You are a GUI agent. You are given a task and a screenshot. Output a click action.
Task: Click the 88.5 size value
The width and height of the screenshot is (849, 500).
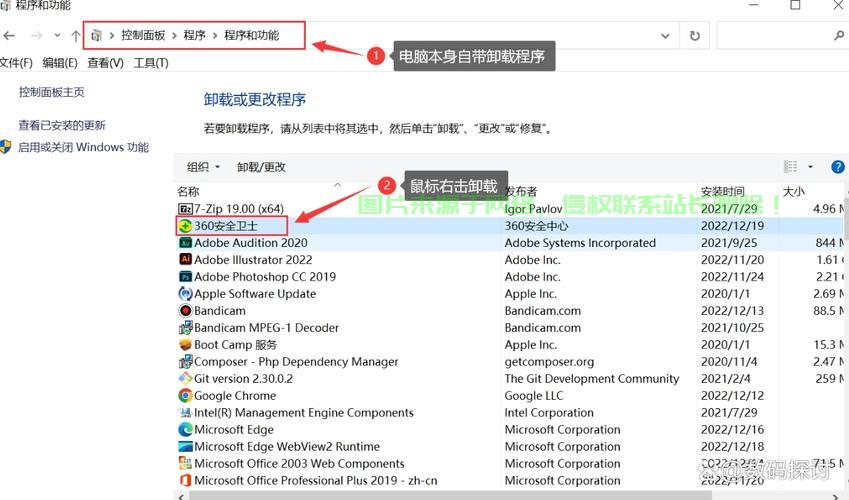pos(824,310)
